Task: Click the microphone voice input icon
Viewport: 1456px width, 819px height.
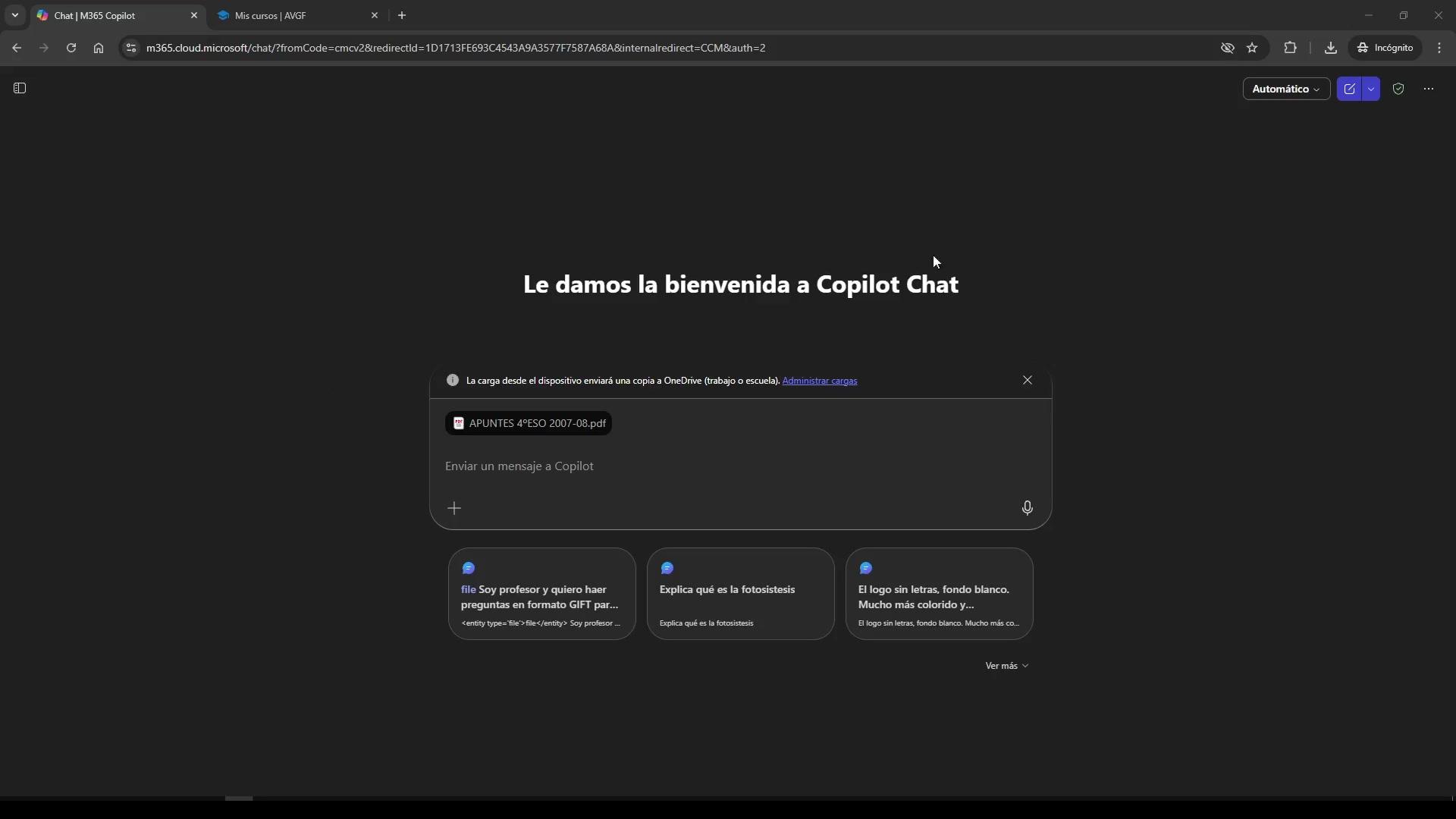Action: [x=1027, y=508]
